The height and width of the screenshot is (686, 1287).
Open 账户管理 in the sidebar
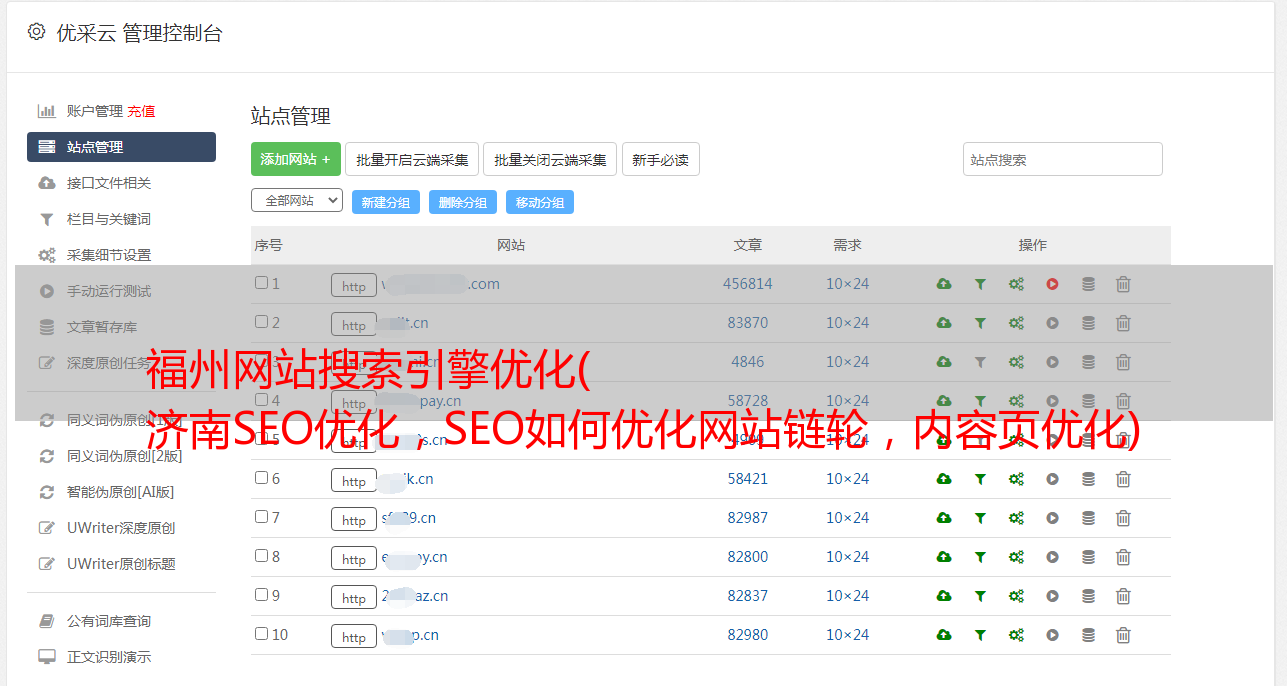click(x=95, y=111)
